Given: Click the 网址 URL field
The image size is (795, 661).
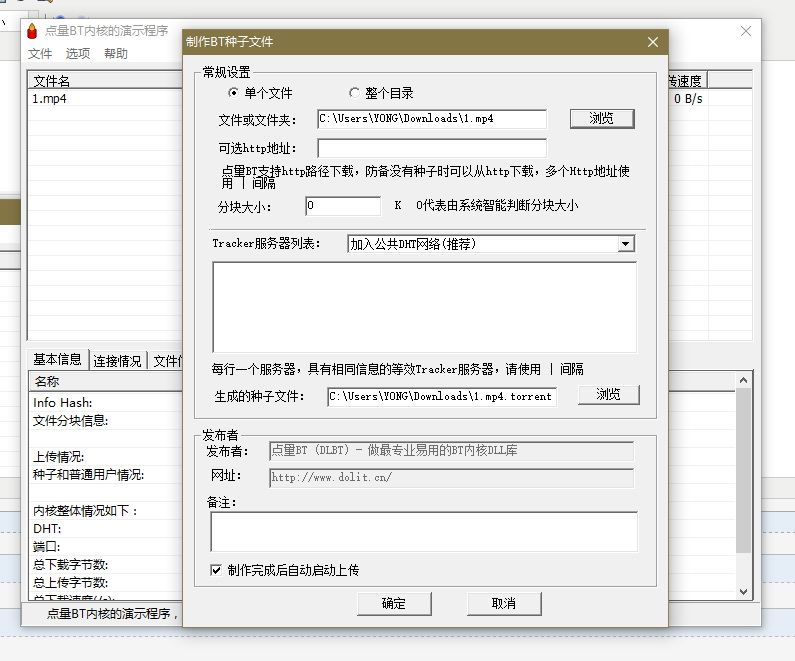Looking at the screenshot, I should click(451, 478).
